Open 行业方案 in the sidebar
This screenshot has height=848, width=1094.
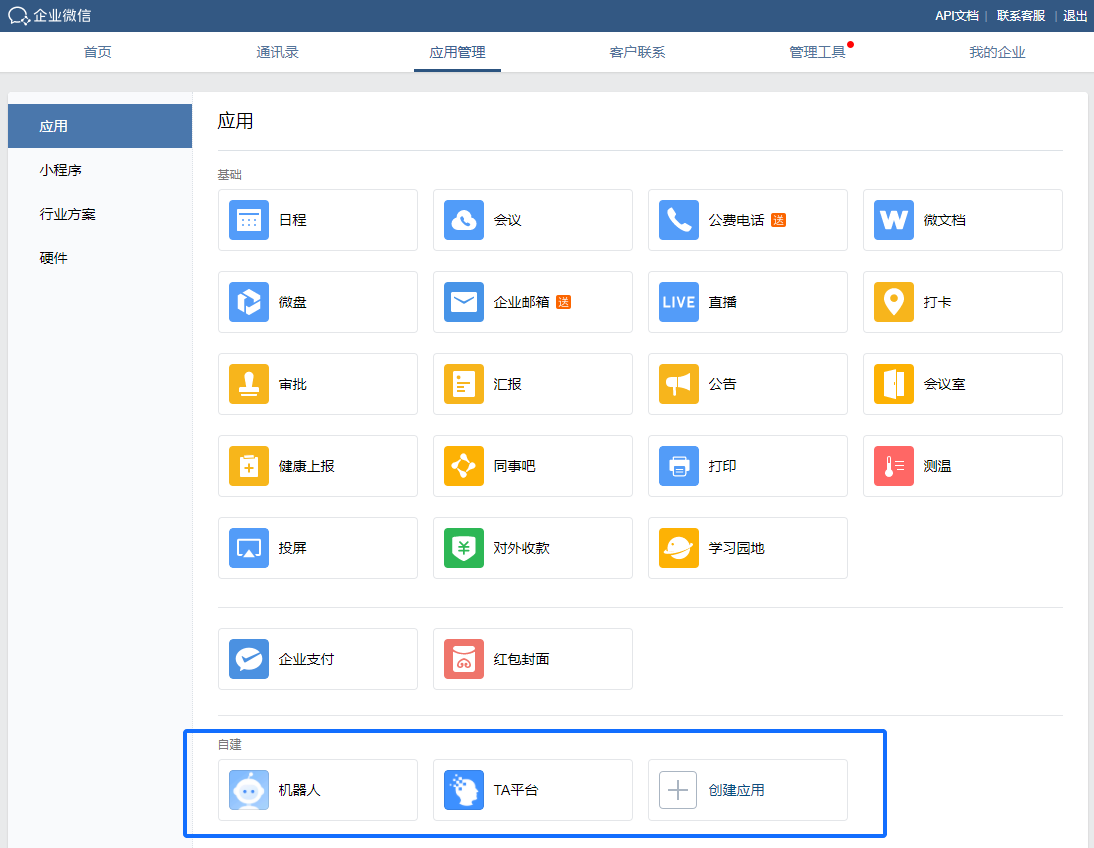68,214
